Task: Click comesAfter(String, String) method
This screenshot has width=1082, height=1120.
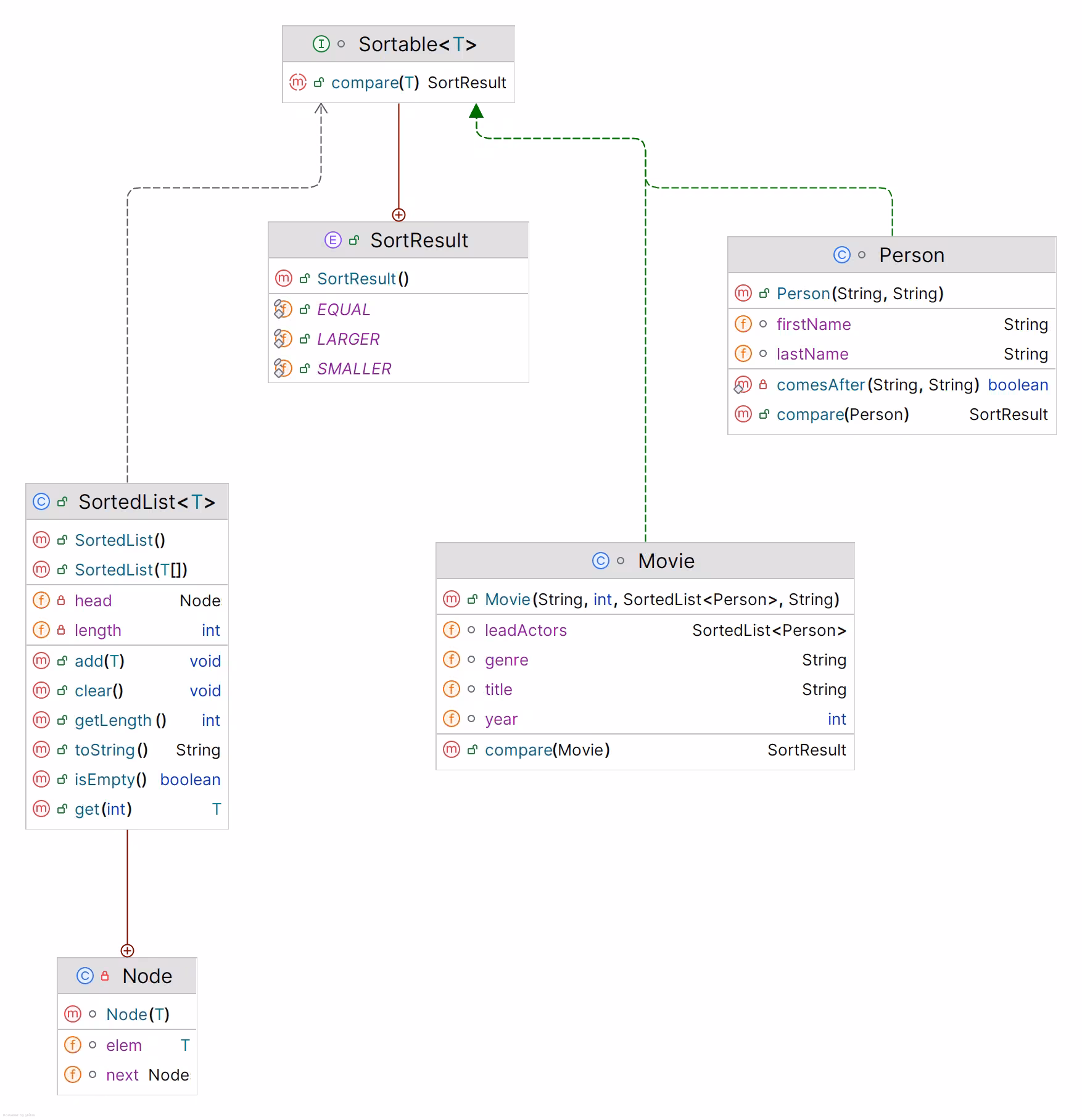Action: (878, 385)
